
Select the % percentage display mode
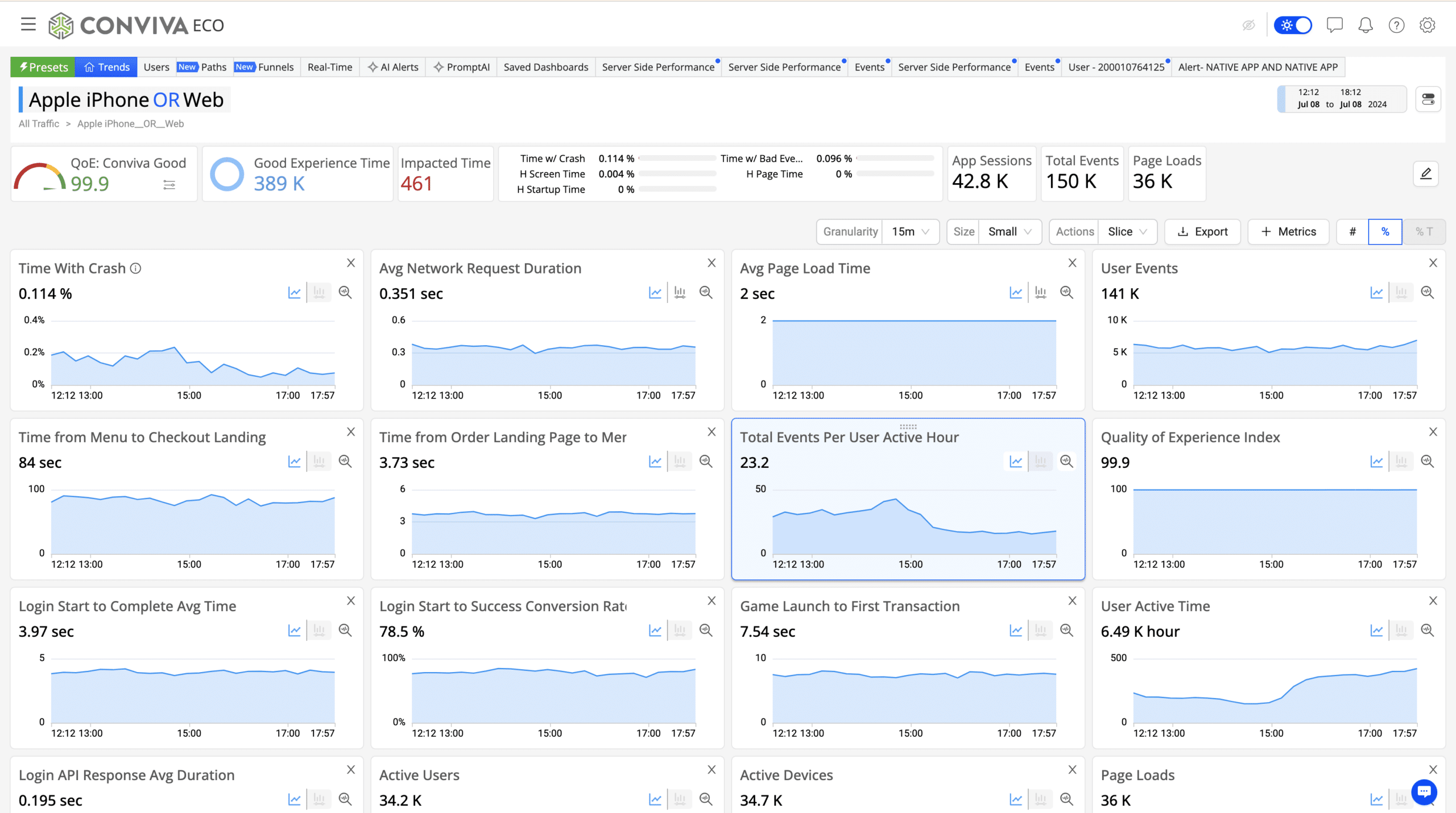(x=1385, y=232)
